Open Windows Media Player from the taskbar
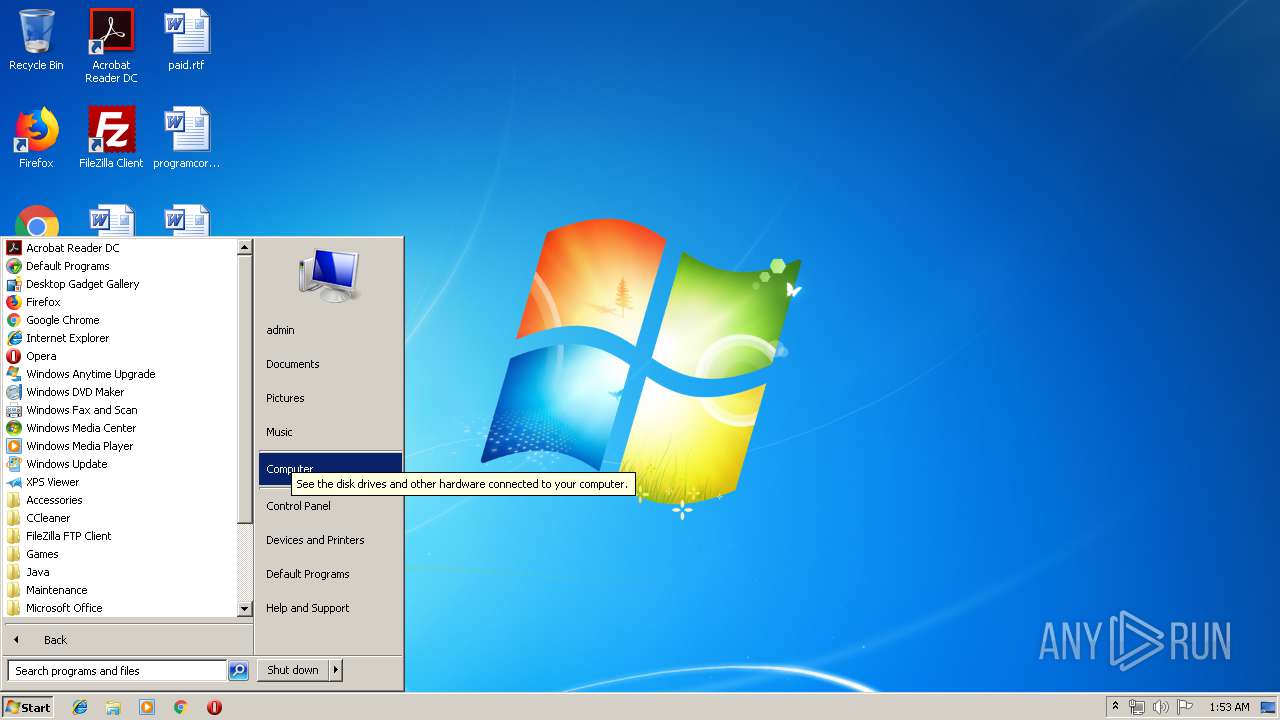 coord(147,707)
